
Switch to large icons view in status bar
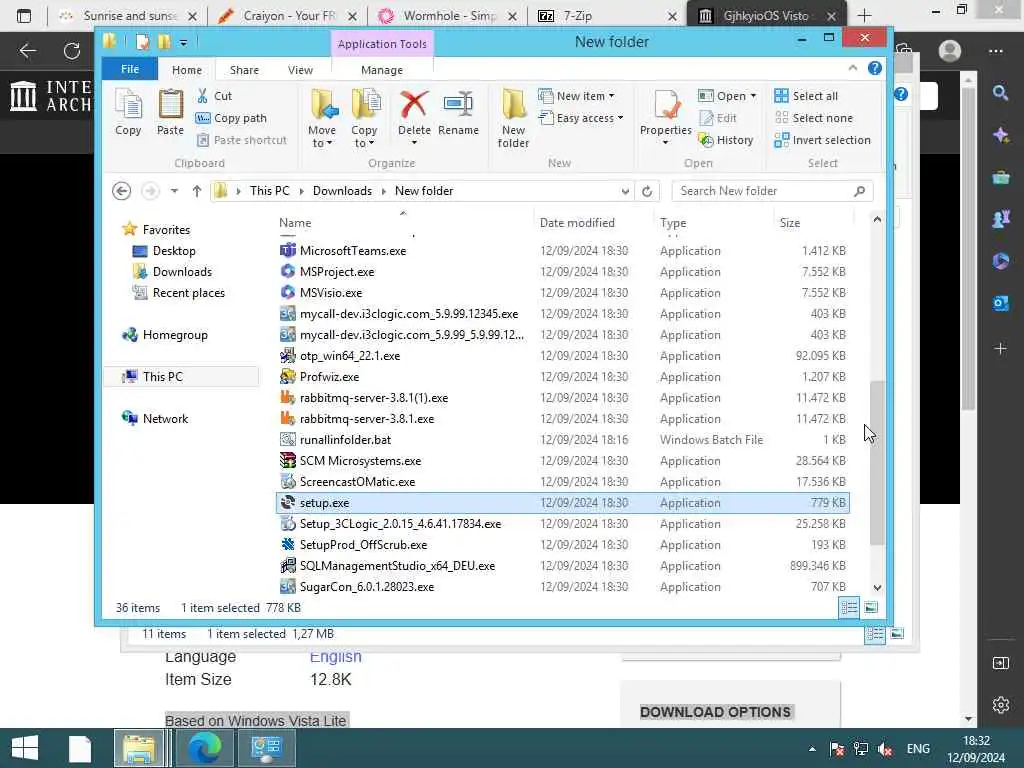(871, 608)
